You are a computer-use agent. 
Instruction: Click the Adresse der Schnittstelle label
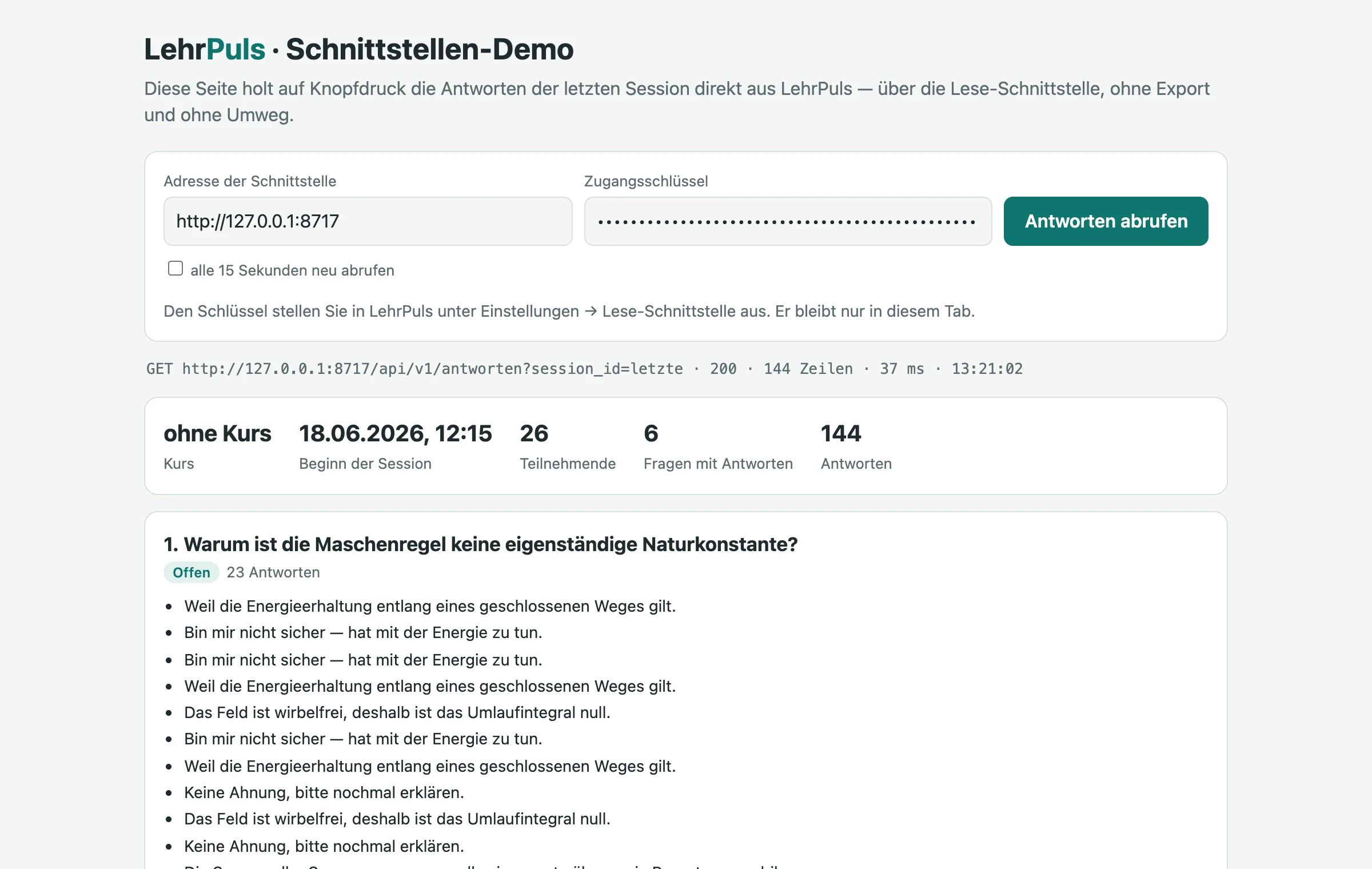click(250, 181)
